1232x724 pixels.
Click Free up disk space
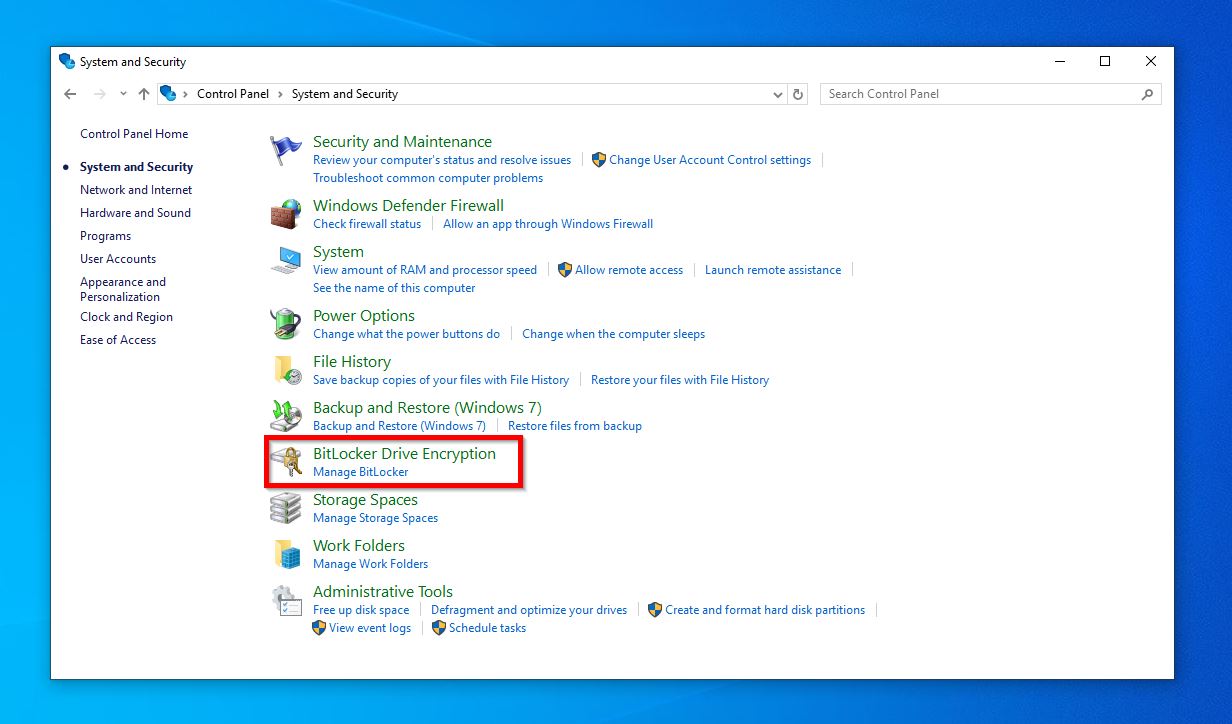[361, 610]
